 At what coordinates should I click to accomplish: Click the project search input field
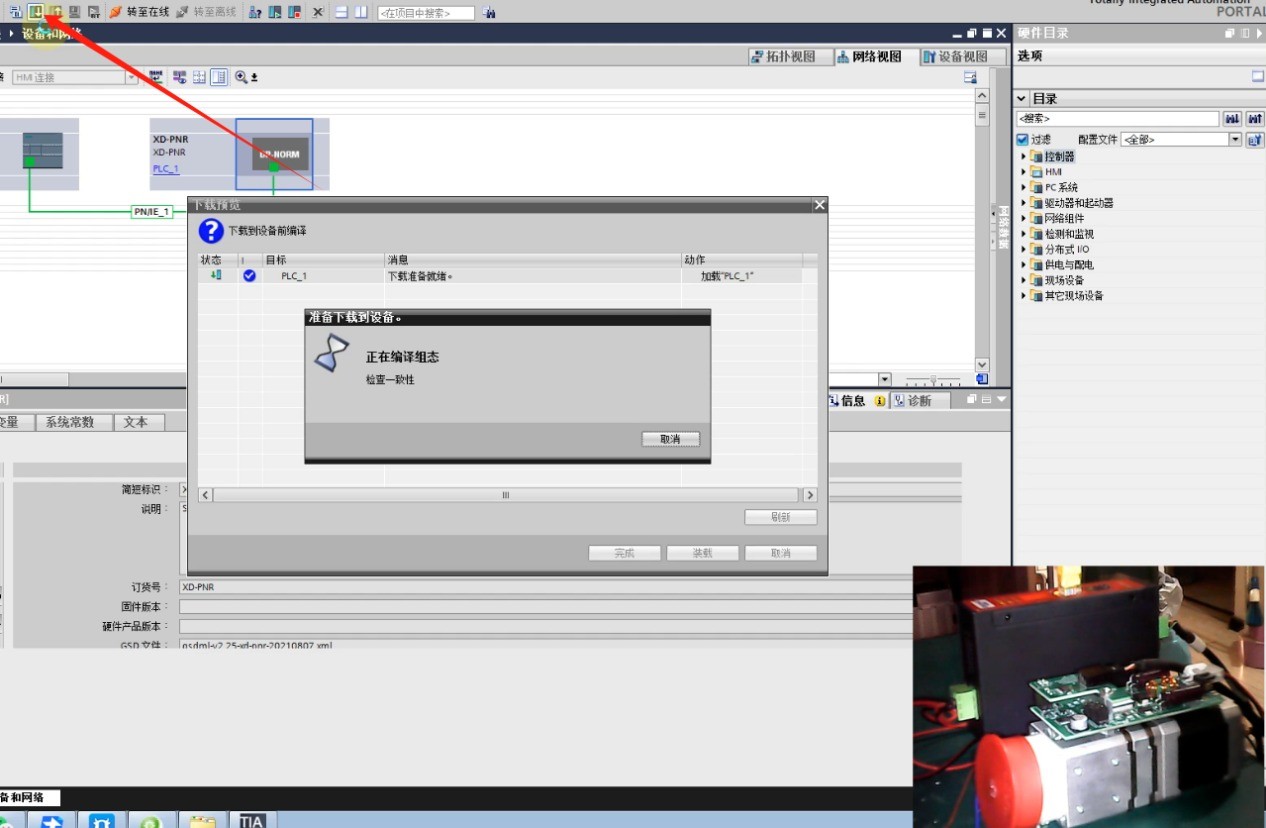[x=426, y=13]
